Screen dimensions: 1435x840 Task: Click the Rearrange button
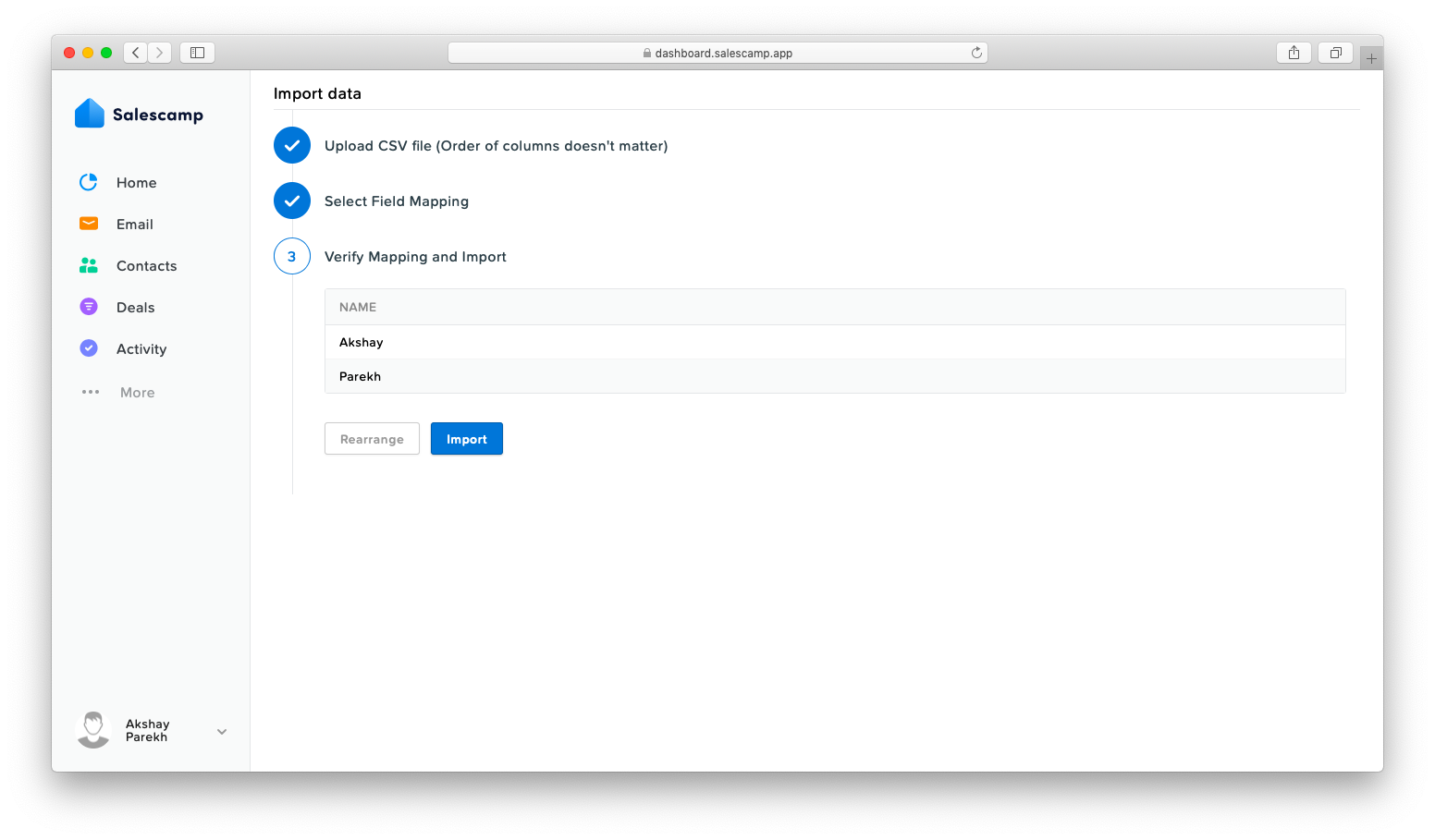pos(372,439)
